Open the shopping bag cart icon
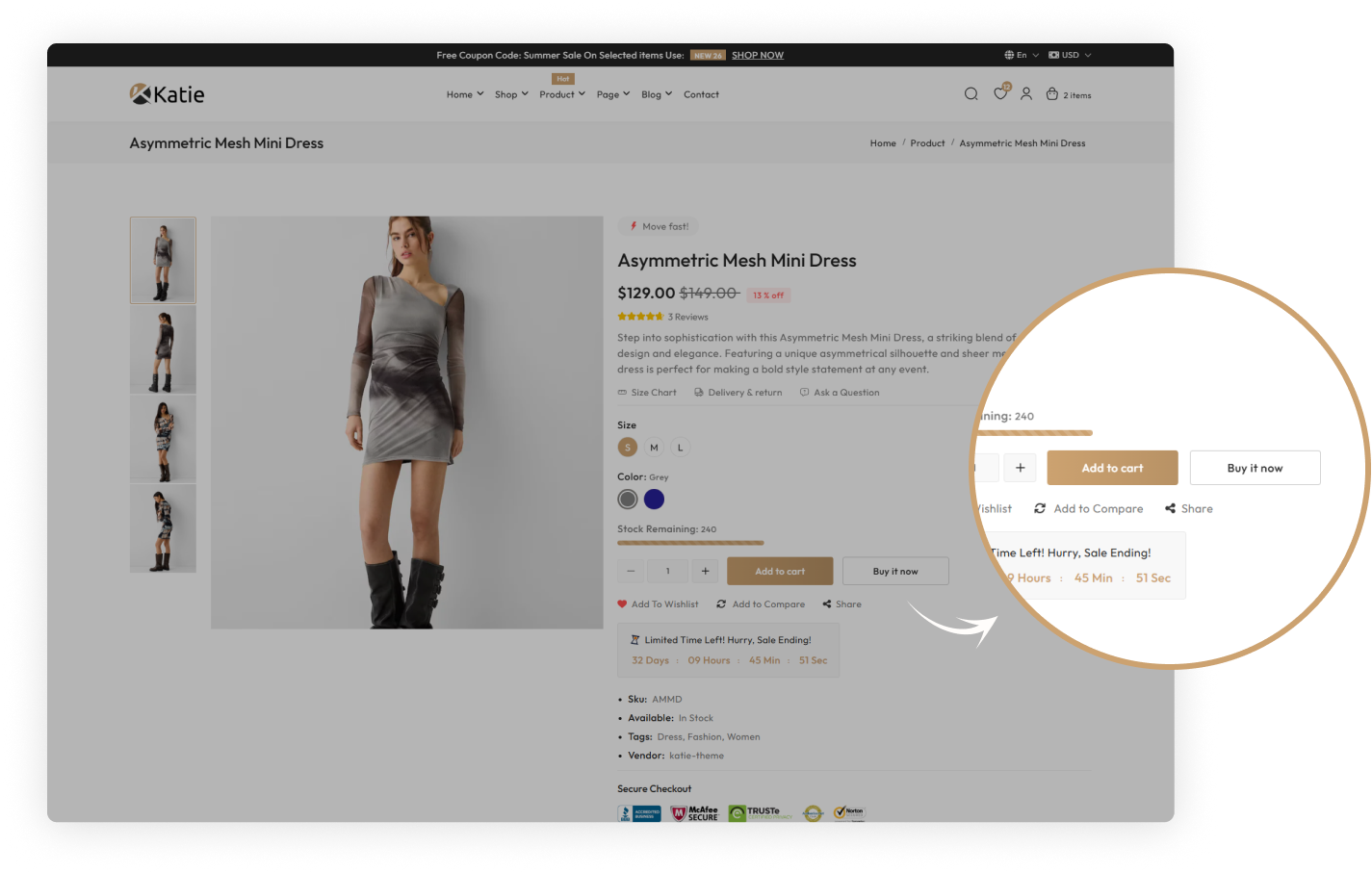1372x873 pixels. (x=1052, y=94)
